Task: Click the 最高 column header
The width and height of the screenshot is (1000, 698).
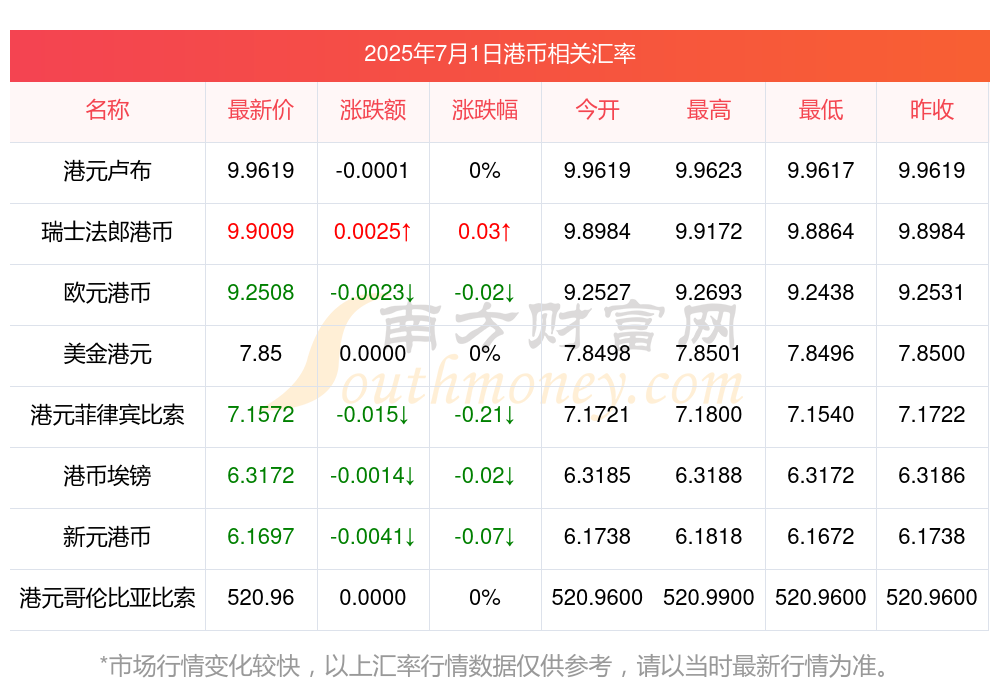Action: (709, 110)
